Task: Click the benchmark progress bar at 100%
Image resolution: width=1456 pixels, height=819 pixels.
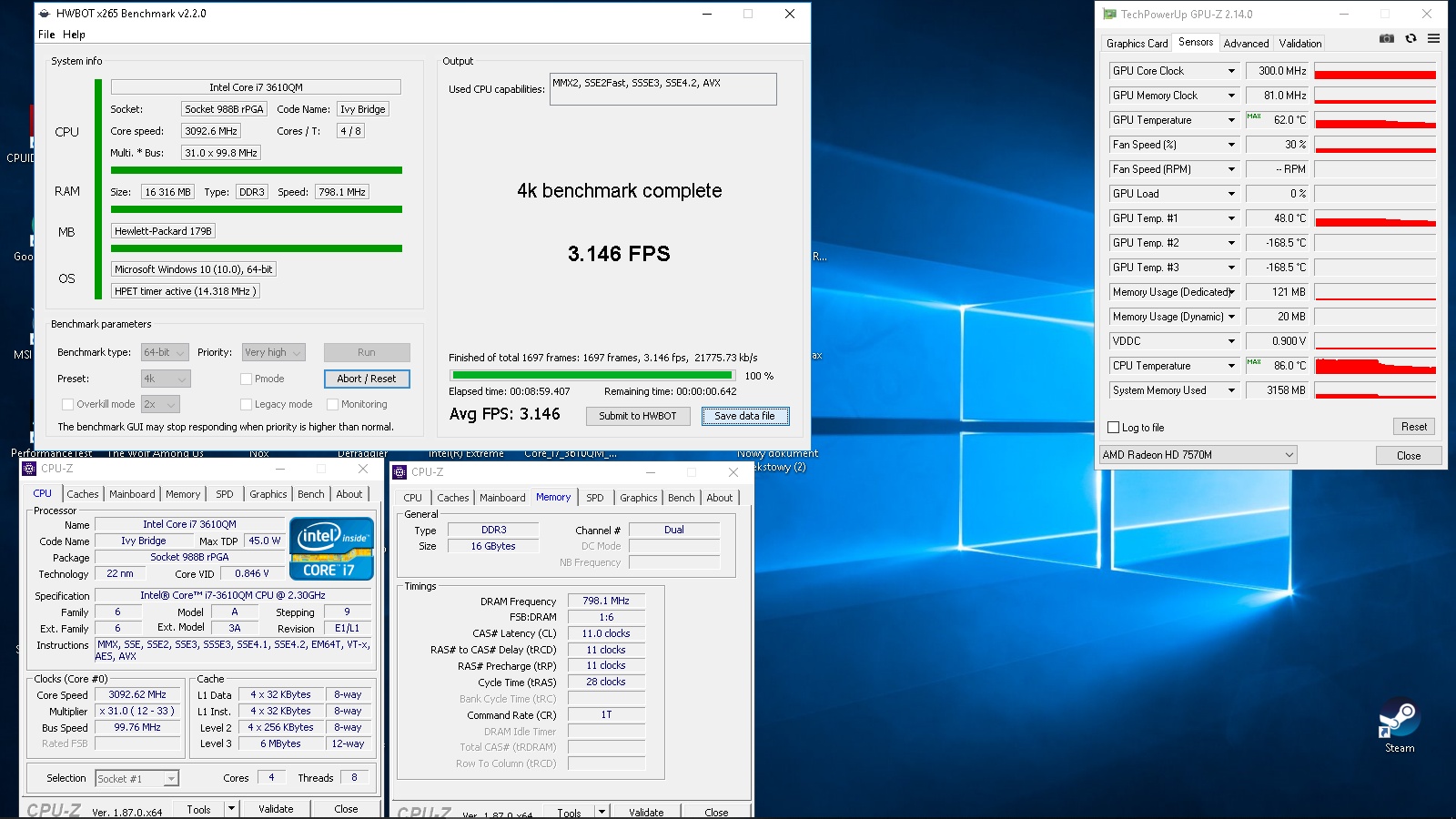Action: click(592, 375)
